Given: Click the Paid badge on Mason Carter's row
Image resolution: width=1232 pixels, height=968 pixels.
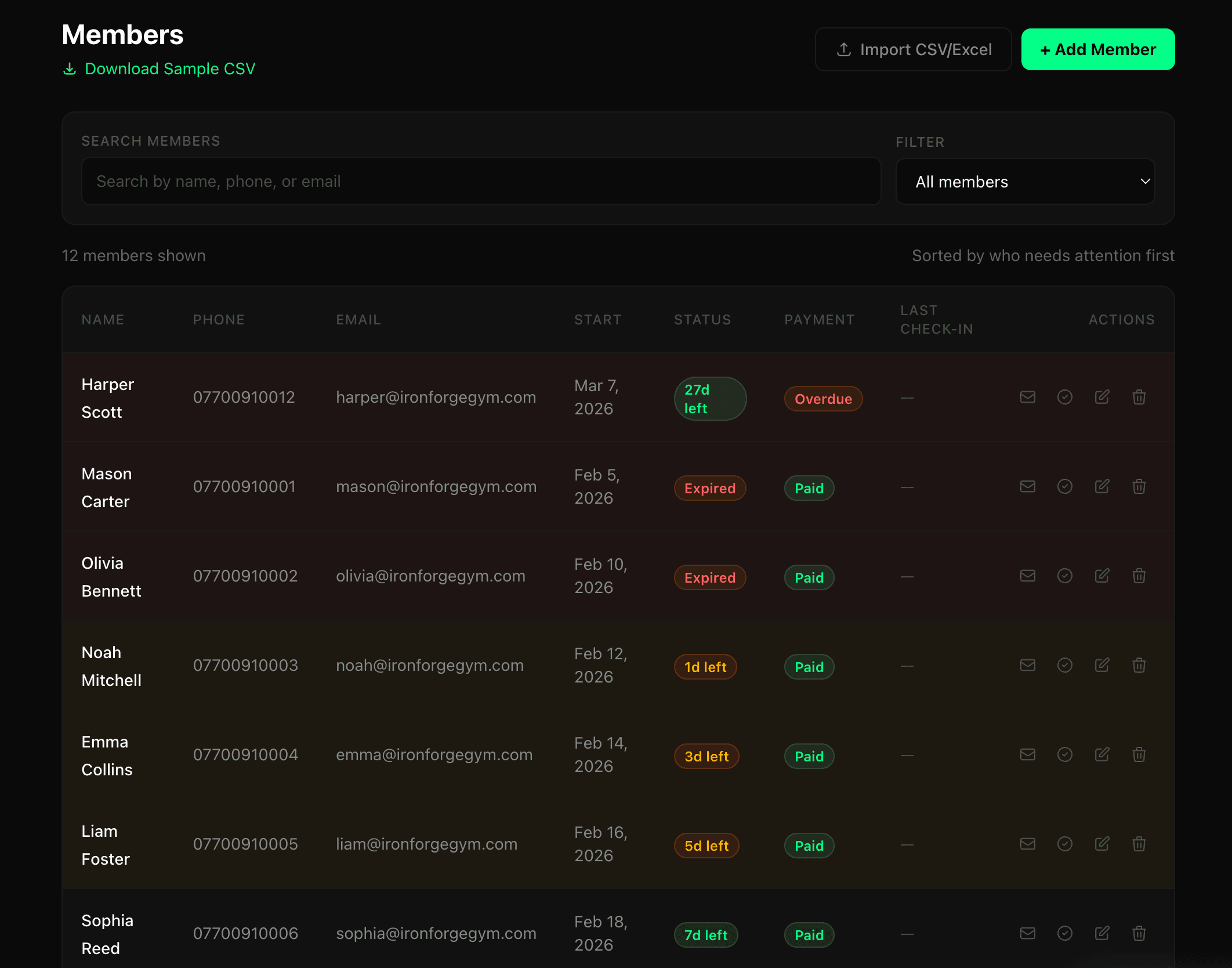Looking at the screenshot, I should tap(809, 488).
